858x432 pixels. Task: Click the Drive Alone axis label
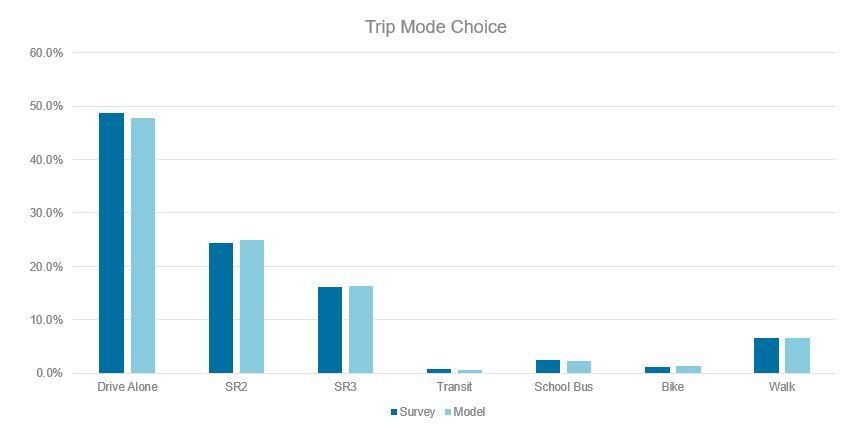tap(127, 387)
